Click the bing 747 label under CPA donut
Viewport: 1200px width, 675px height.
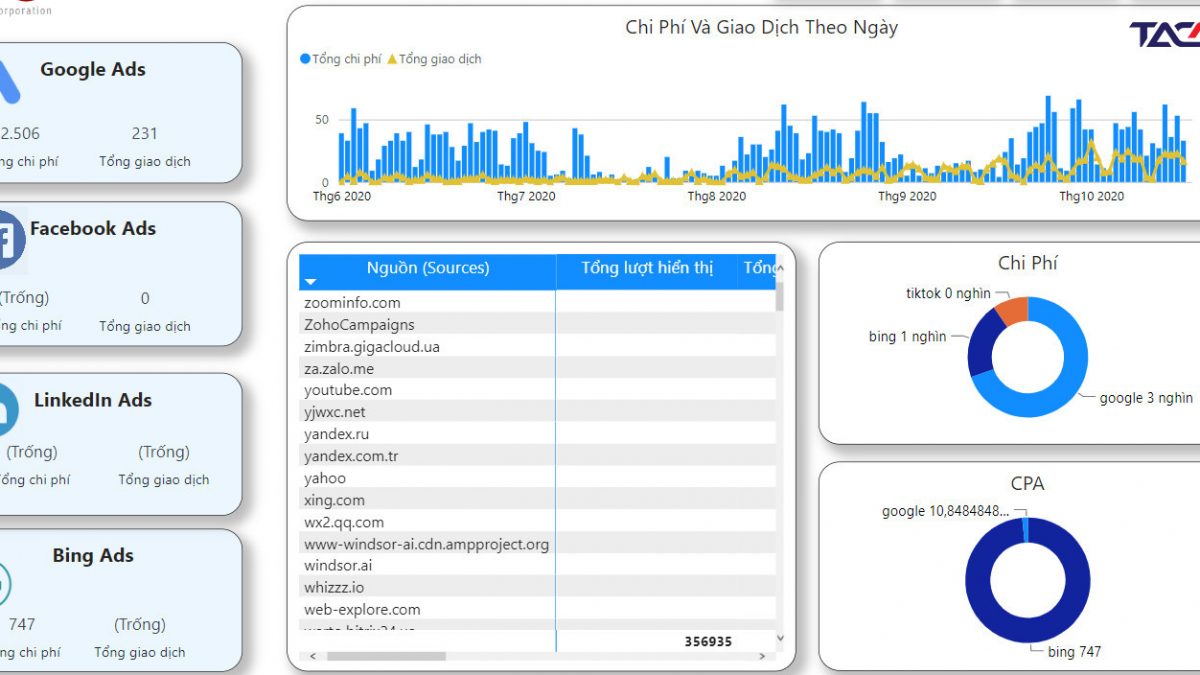click(x=1074, y=652)
